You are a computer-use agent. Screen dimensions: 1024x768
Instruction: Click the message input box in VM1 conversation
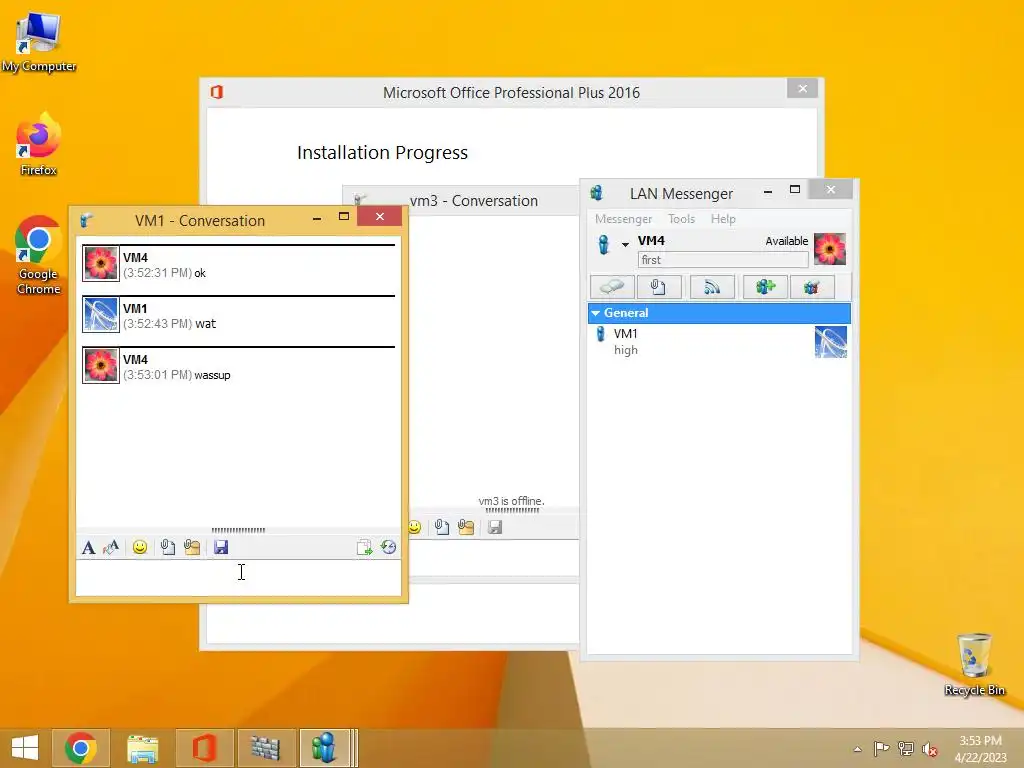[238, 577]
